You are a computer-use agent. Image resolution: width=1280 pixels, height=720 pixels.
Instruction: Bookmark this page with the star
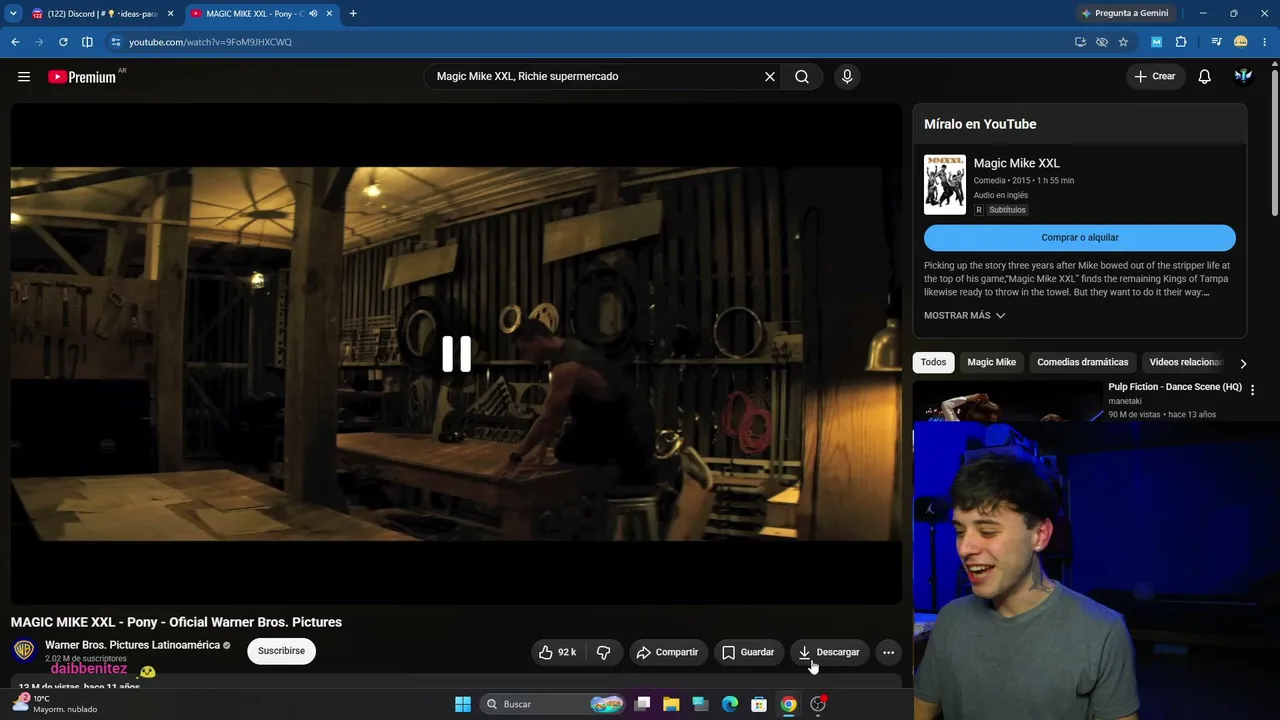[1123, 42]
